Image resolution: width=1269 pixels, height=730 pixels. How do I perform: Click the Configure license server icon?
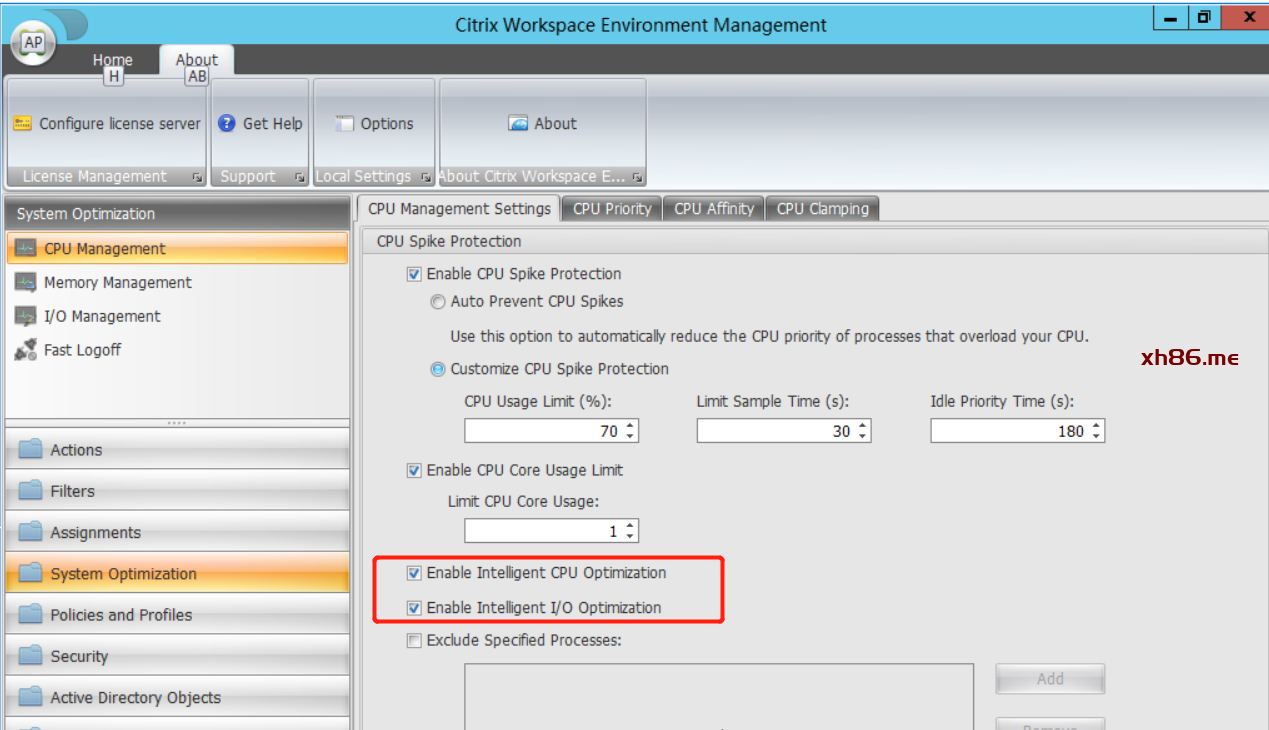[22, 124]
